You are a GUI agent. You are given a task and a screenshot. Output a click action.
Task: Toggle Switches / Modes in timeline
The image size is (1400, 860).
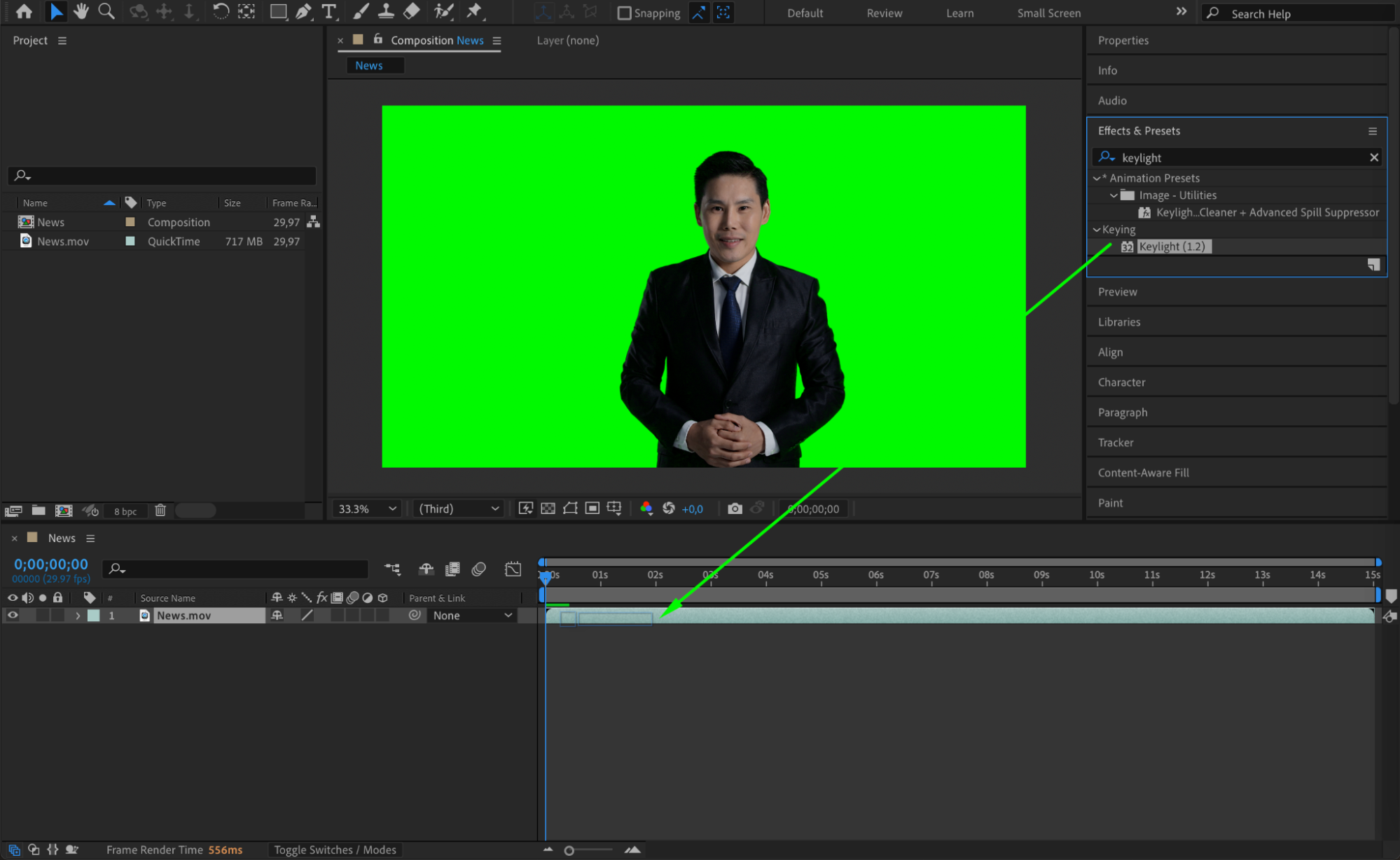335,849
